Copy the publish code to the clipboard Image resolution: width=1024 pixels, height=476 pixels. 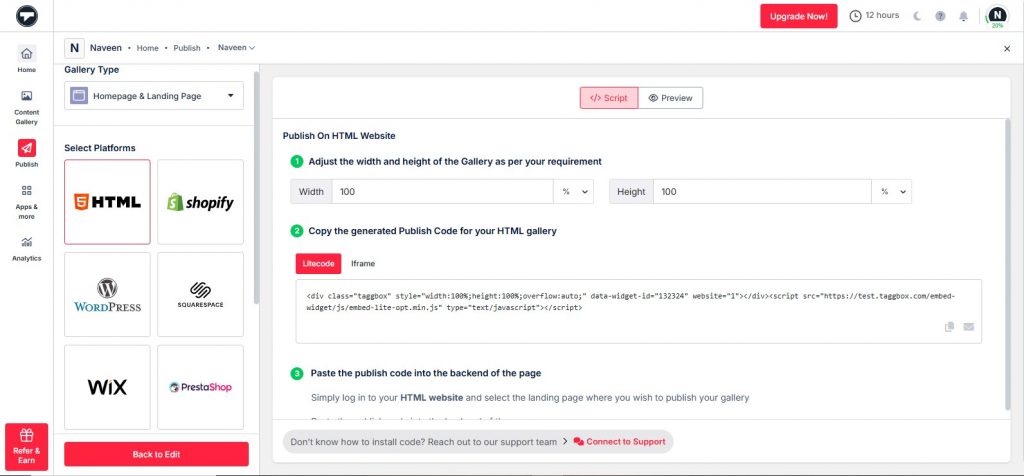pyautogui.click(x=949, y=327)
